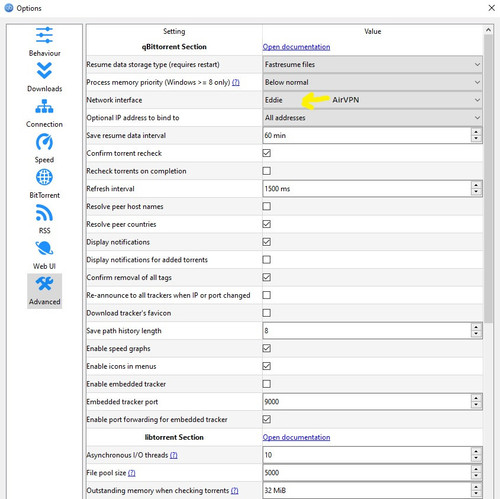Enable Re-announce to all trackers checkbox
The height and width of the screenshot is (499, 500).
267,295
